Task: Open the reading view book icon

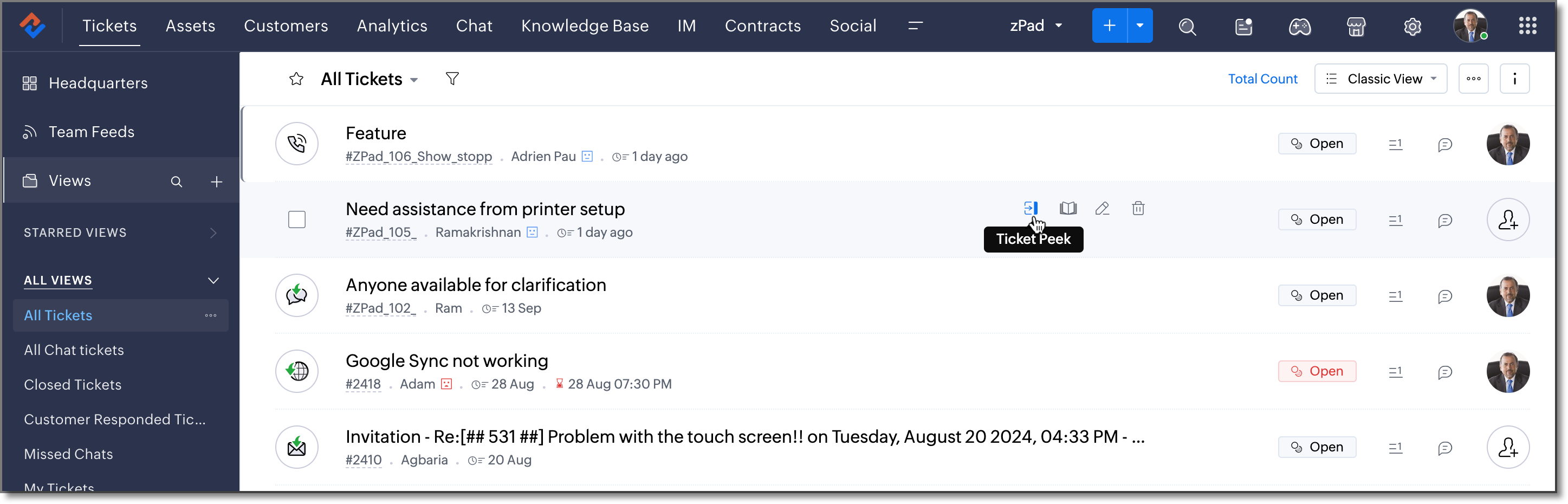Action: tap(1068, 209)
